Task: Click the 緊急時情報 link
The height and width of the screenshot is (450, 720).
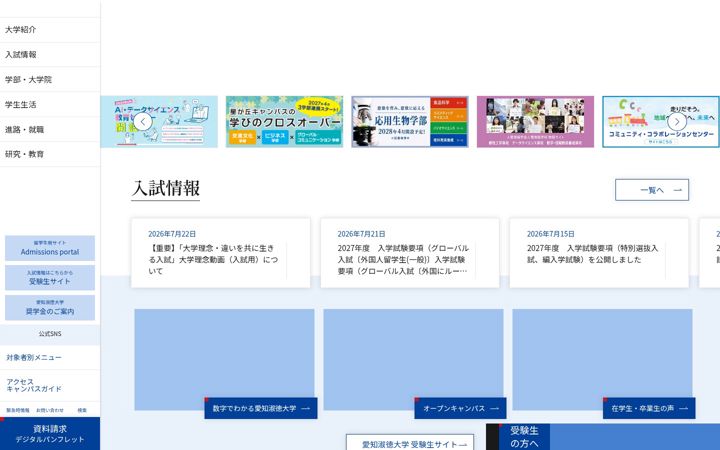Action: click(x=18, y=410)
